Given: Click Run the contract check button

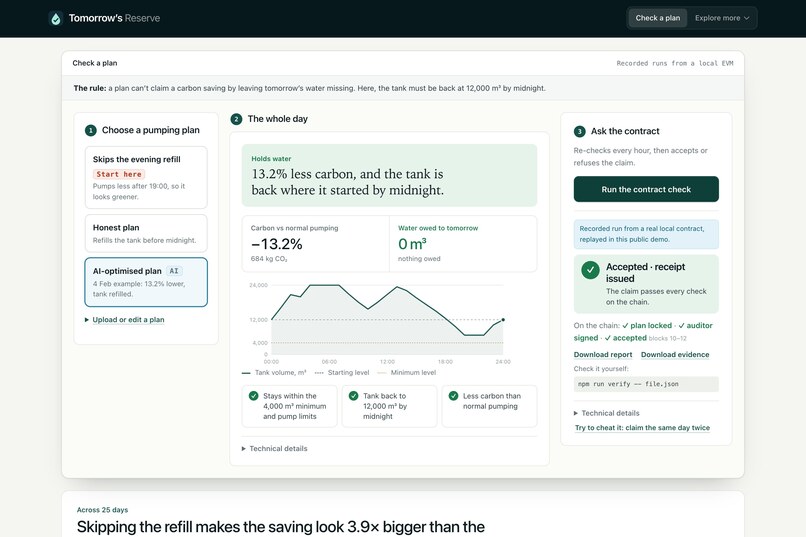Looking at the screenshot, I should pos(646,189).
